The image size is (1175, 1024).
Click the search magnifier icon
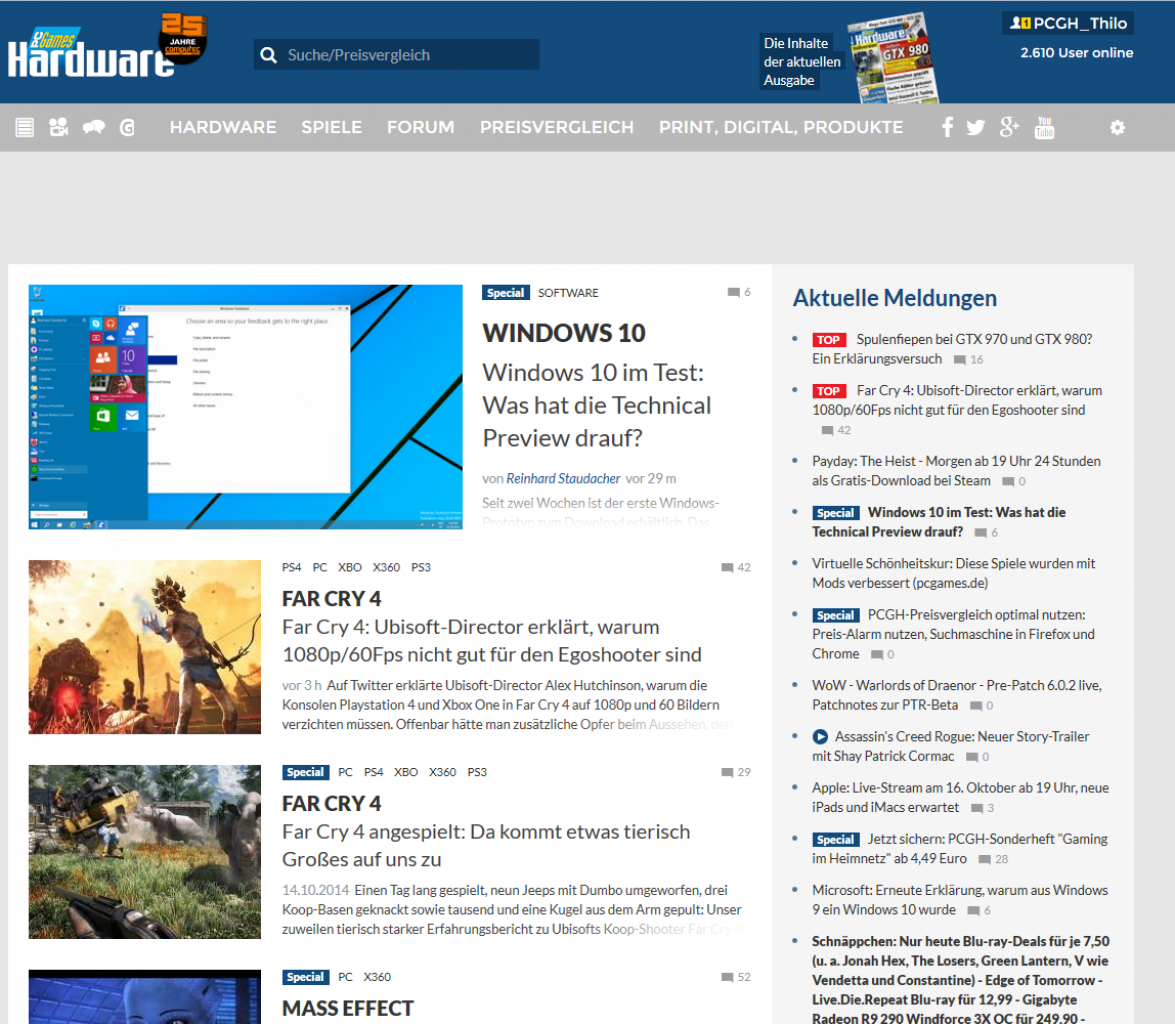pyautogui.click(x=268, y=55)
